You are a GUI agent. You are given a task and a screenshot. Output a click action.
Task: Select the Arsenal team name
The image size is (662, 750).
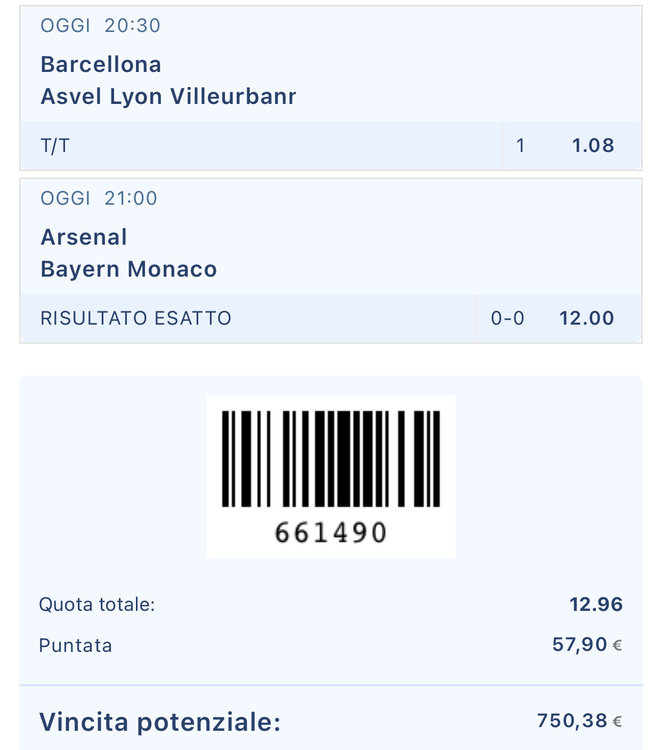pyautogui.click(x=84, y=238)
